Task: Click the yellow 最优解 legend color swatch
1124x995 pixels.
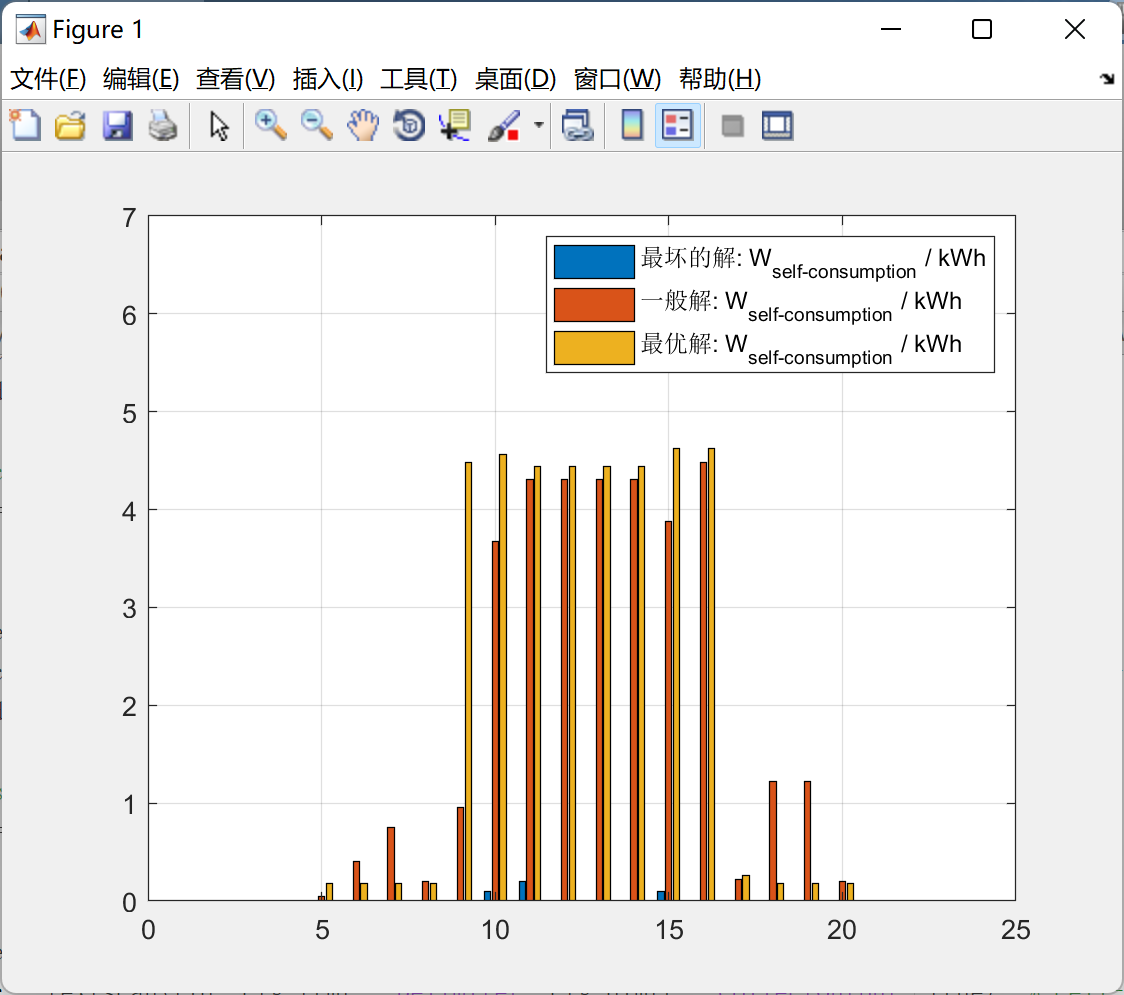Action: 594,347
